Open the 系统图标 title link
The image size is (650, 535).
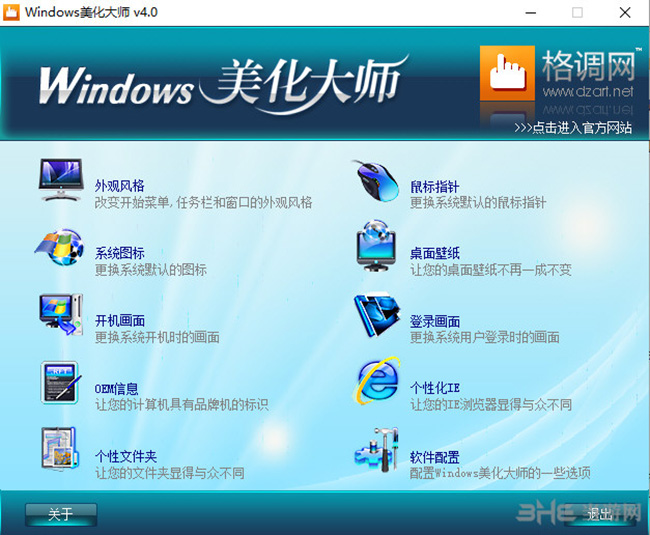[119, 253]
